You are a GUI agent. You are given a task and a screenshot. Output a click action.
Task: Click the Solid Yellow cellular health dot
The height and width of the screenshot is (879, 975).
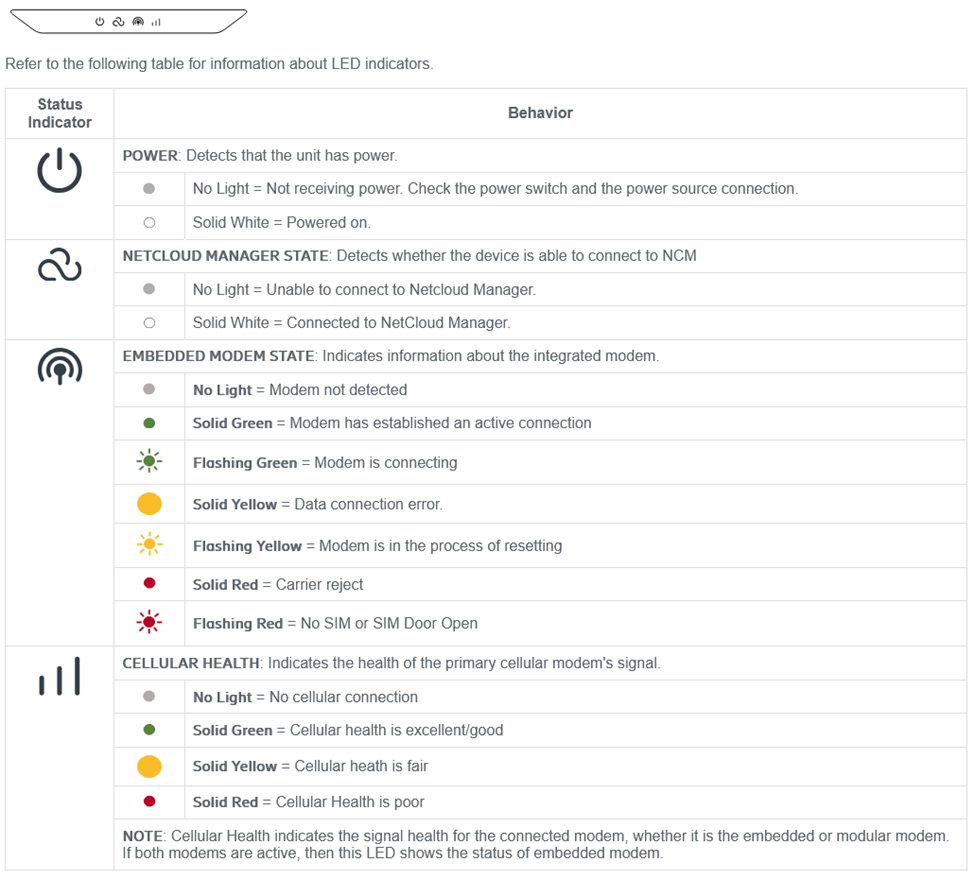click(149, 766)
